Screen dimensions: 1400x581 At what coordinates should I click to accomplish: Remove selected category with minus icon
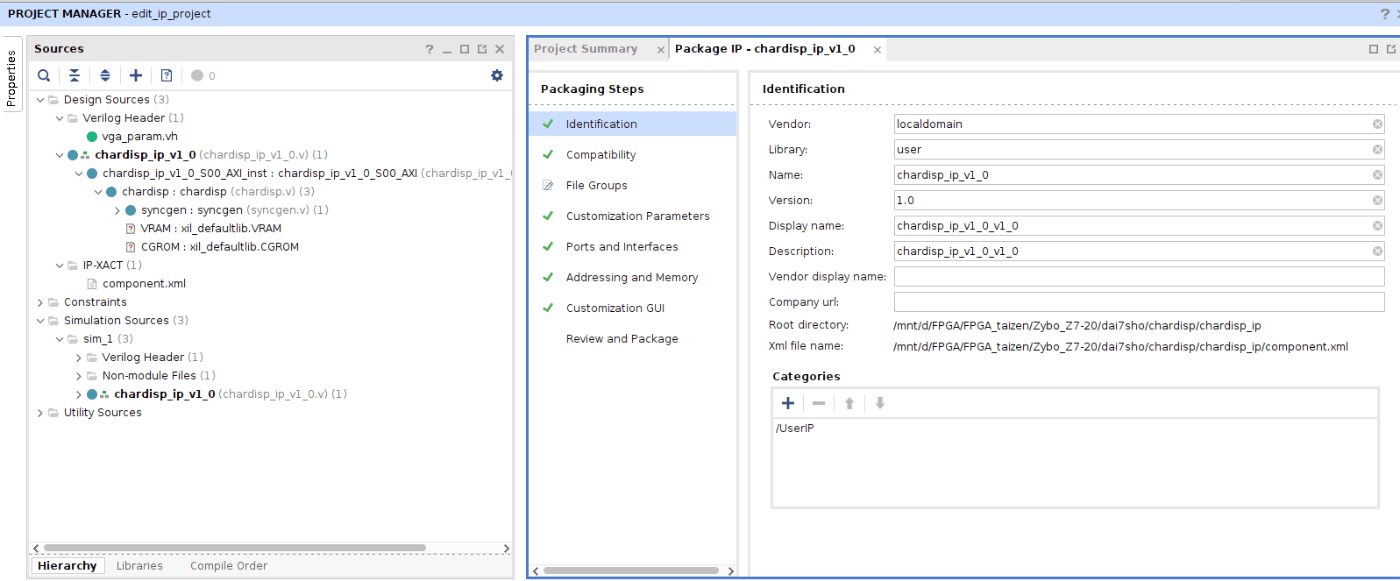[819, 403]
